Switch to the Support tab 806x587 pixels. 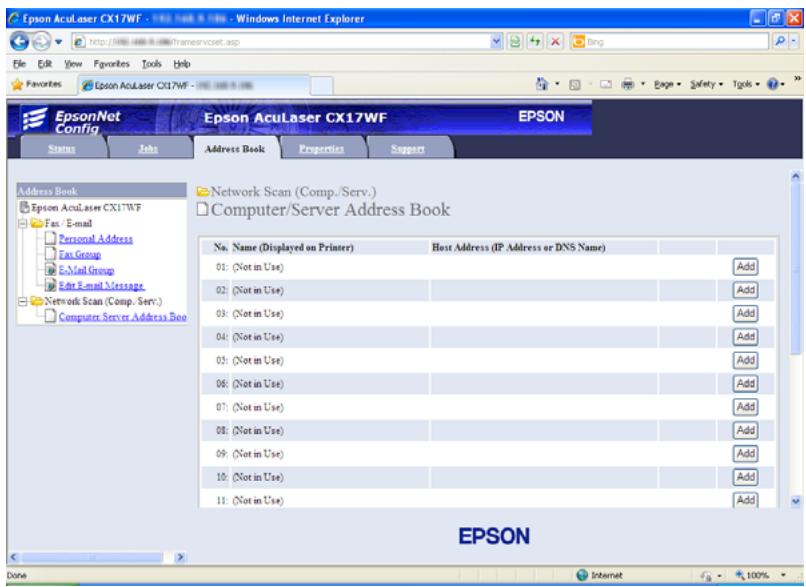click(x=408, y=149)
